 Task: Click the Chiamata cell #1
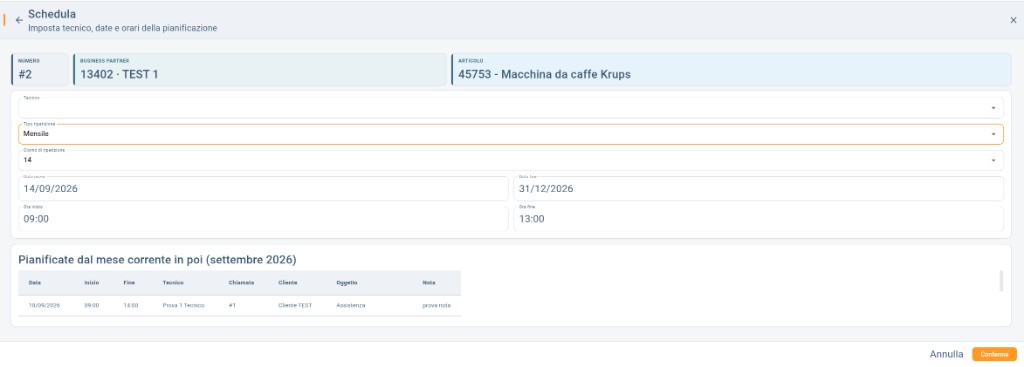[232, 306]
